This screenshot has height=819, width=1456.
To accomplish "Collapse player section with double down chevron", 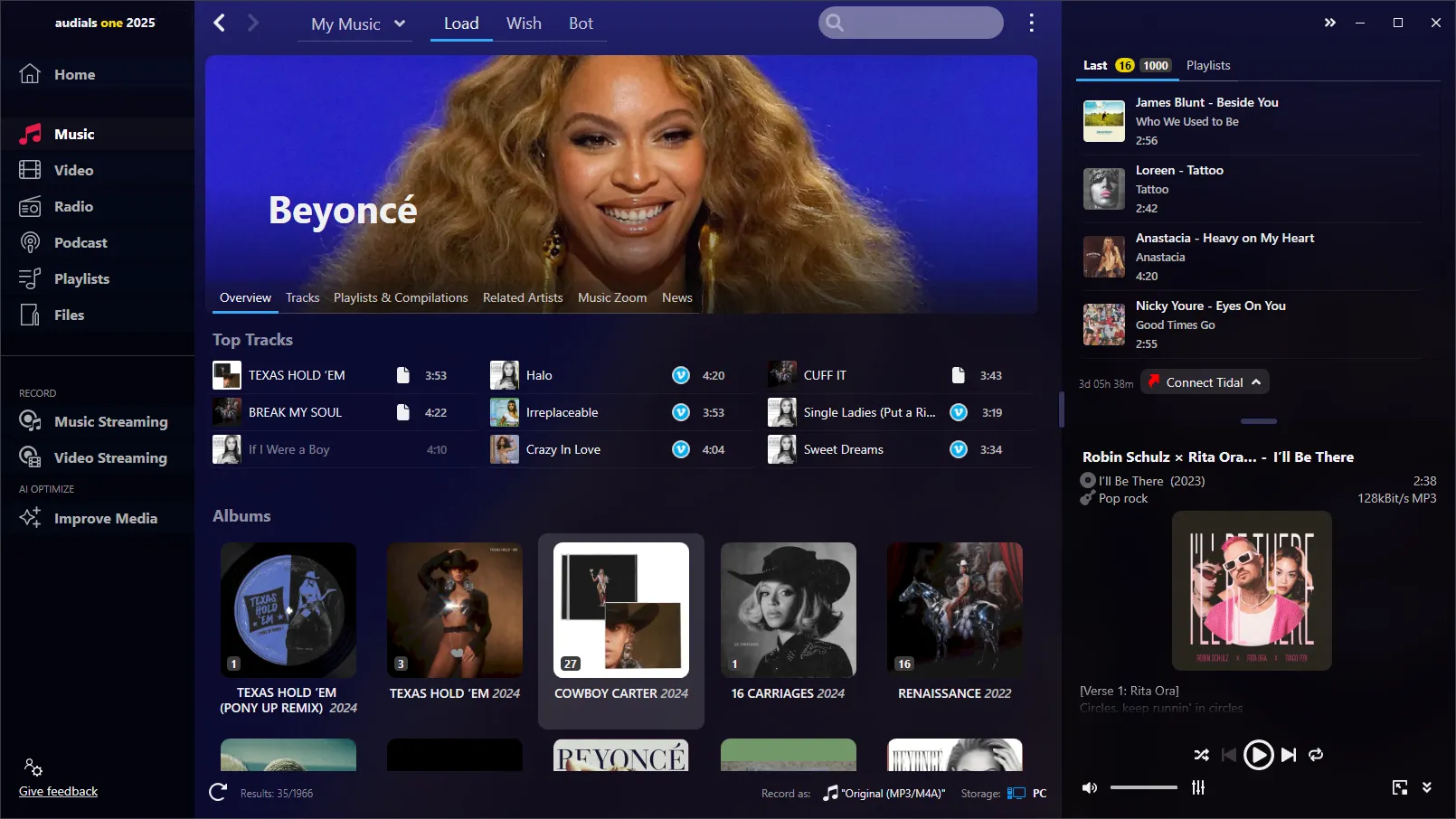I will tap(1427, 787).
